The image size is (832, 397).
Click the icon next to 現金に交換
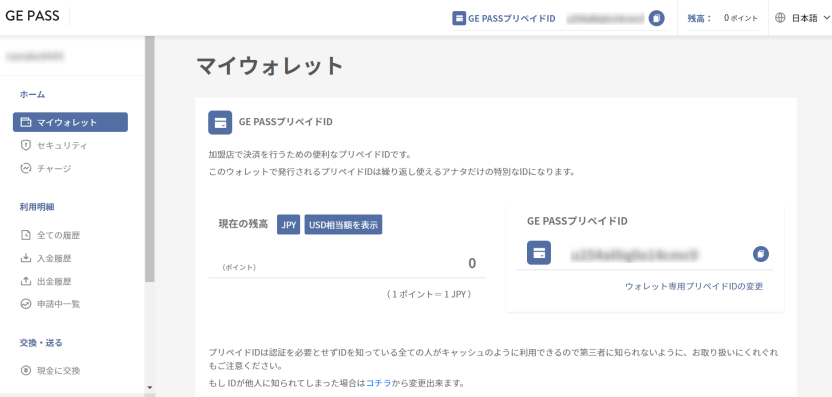point(25,370)
